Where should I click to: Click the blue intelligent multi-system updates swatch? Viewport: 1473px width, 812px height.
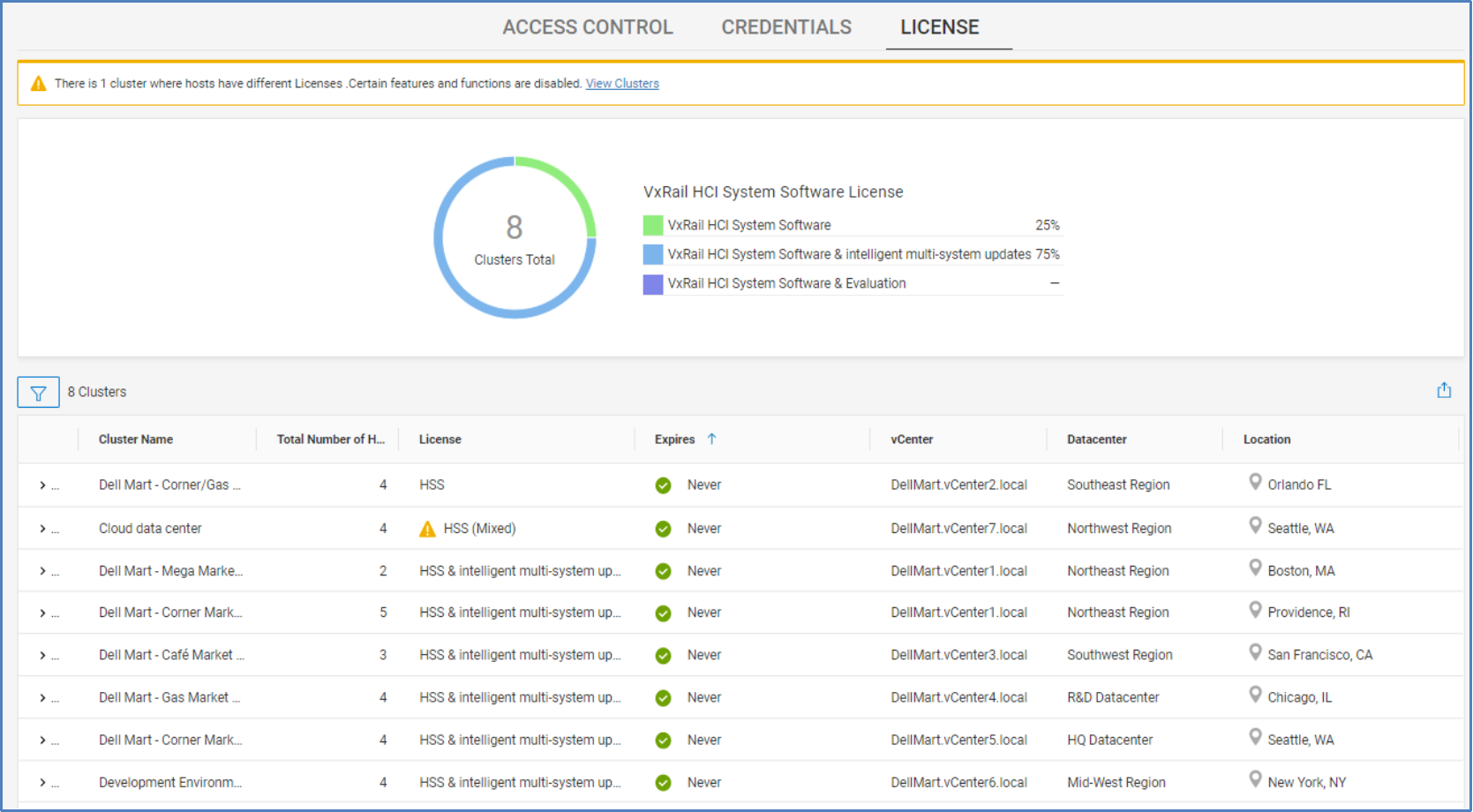653,254
